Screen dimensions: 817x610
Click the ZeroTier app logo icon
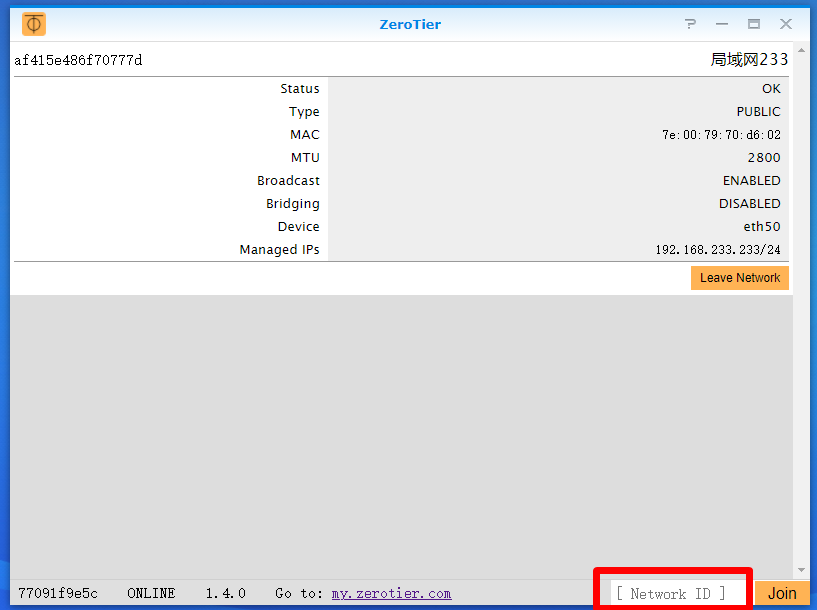pyautogui.click(x=34, y=24)
